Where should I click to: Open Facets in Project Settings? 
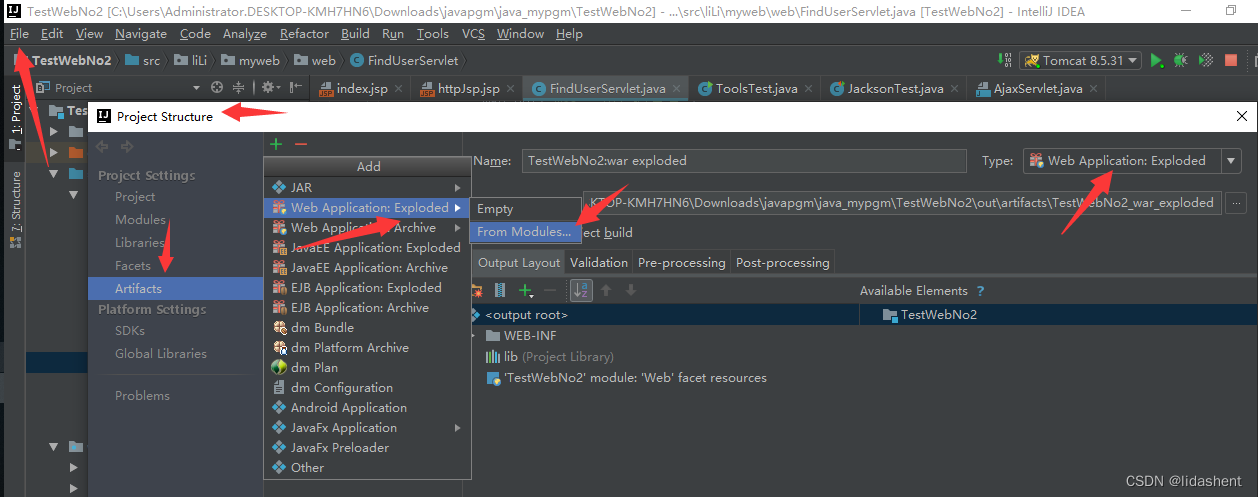[133, 265]
